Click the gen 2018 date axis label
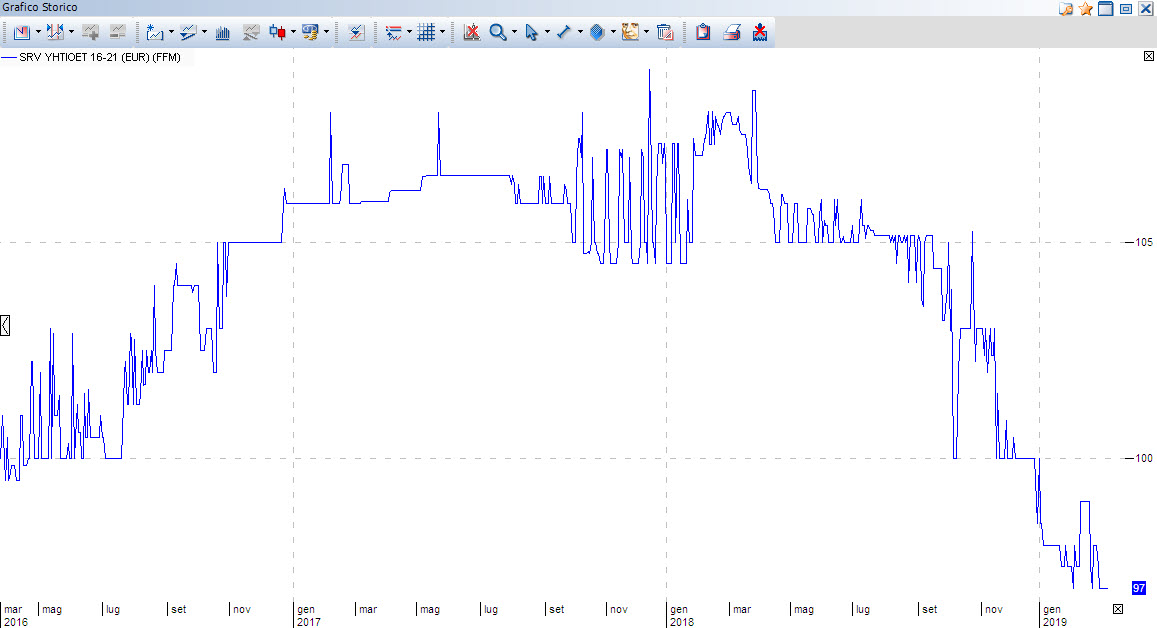 click(x=681, y=615)
